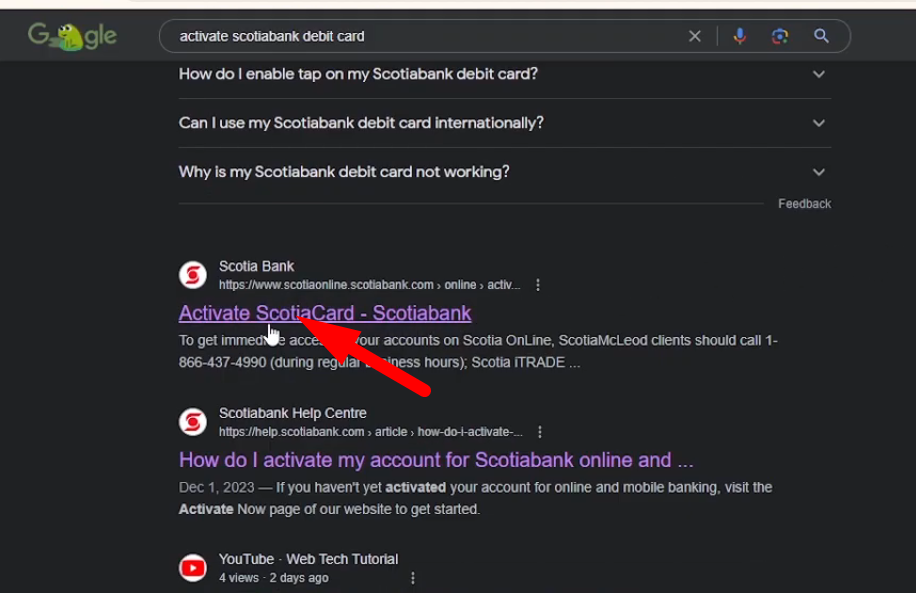Open more options for the Scotia Bank result
The image size is (916, 593).
537,285
